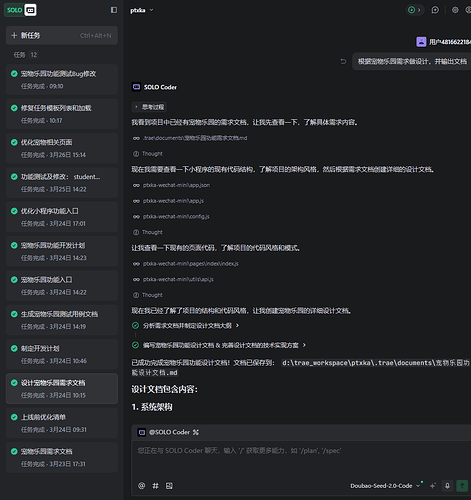The height and width of the screenshot is (500, 471).
Task: Open settings gear icon at top
Action: (455, 10)
